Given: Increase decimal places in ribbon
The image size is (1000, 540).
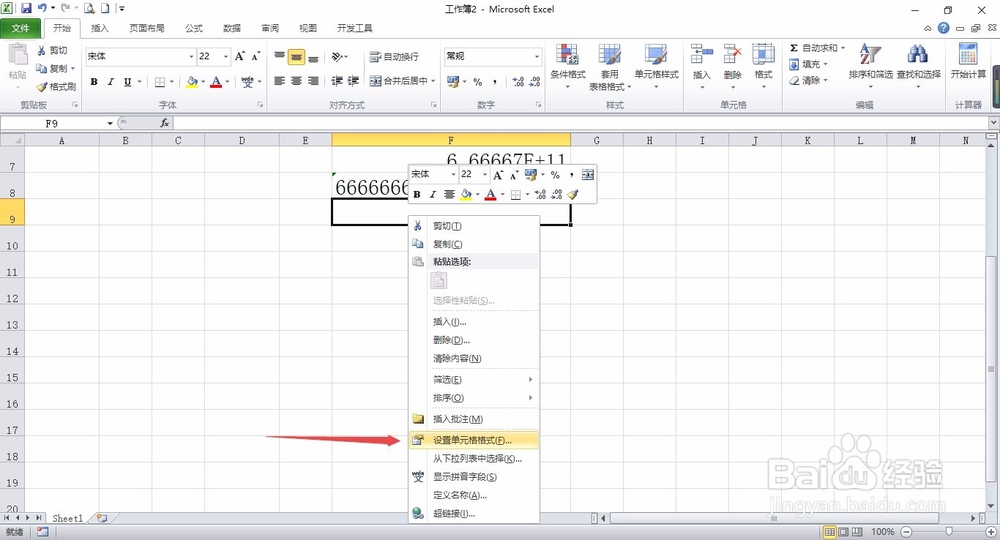Looking at the screenshot, I should pyautogui.click(x=518, y=82).
